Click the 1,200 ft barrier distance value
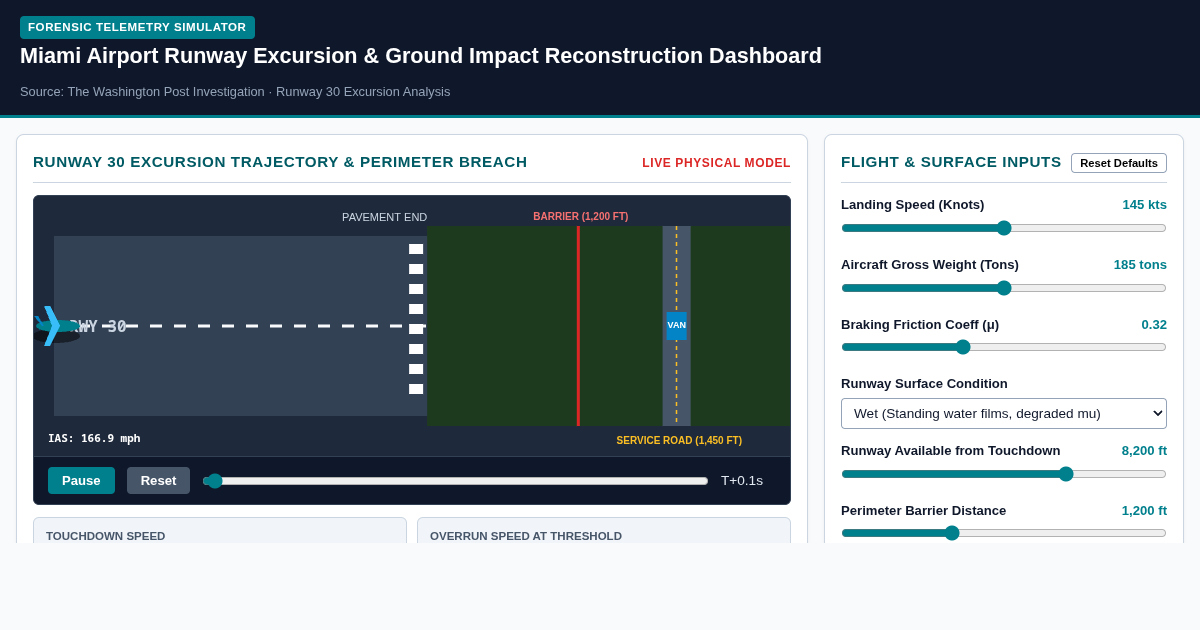Viewport: 1200px width, 630px height. pos(1144,511)
